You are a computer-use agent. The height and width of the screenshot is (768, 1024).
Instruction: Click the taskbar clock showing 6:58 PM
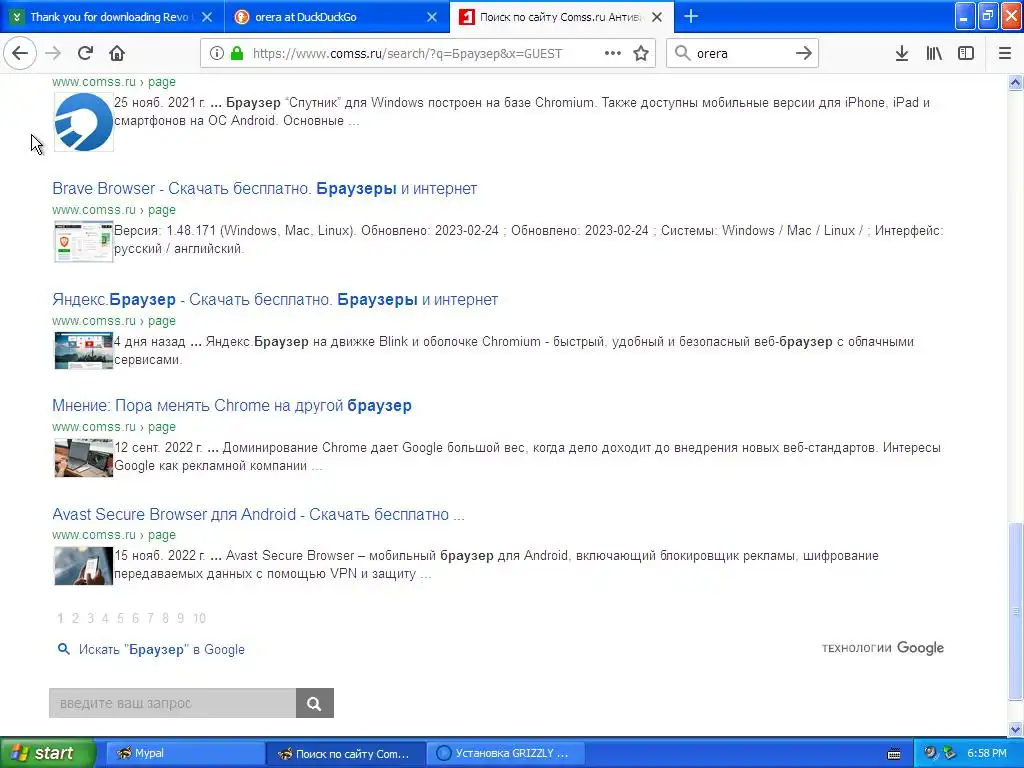(x=987, y=753)
